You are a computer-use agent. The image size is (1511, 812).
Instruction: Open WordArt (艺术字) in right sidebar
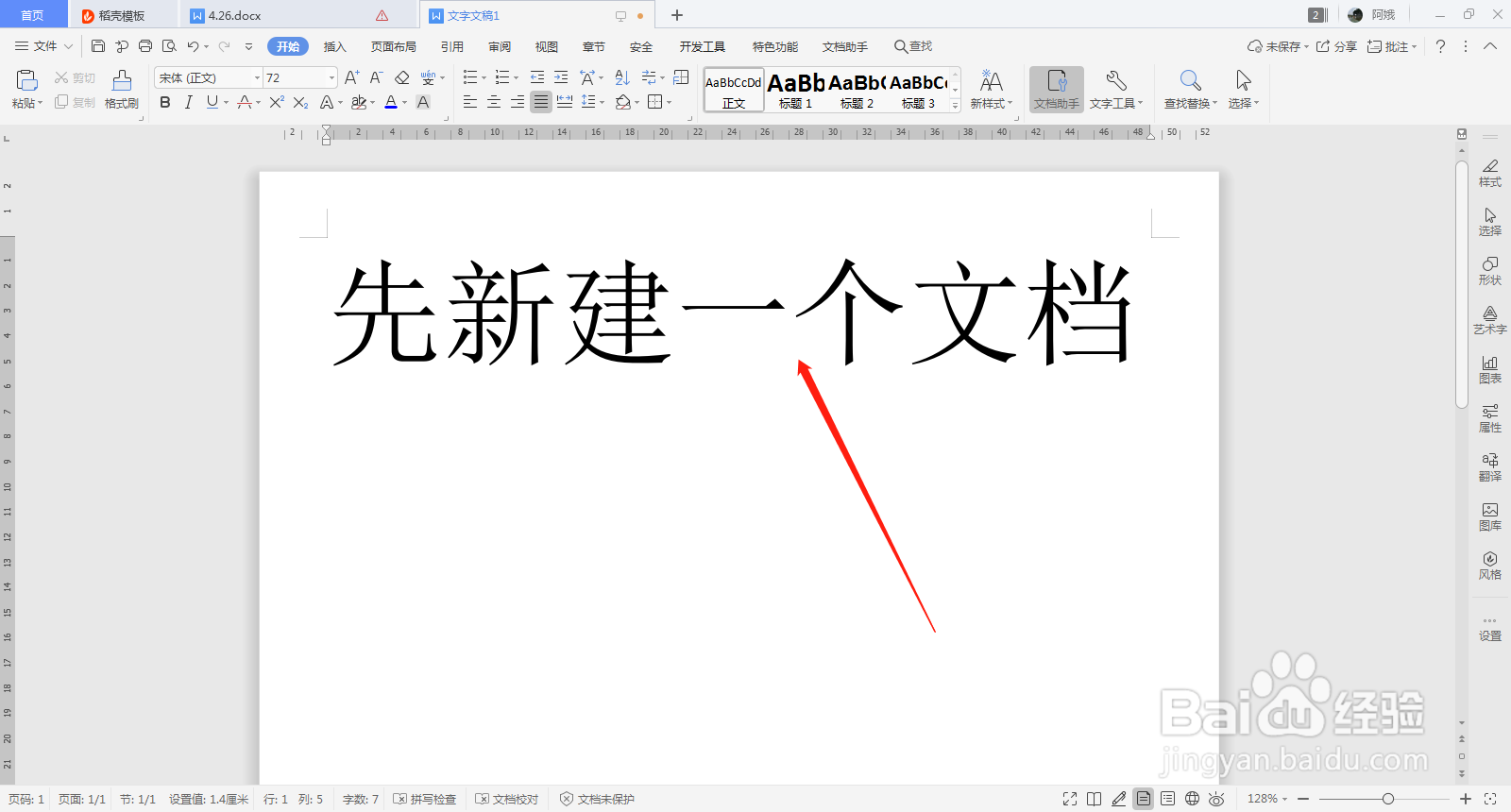1490,319
